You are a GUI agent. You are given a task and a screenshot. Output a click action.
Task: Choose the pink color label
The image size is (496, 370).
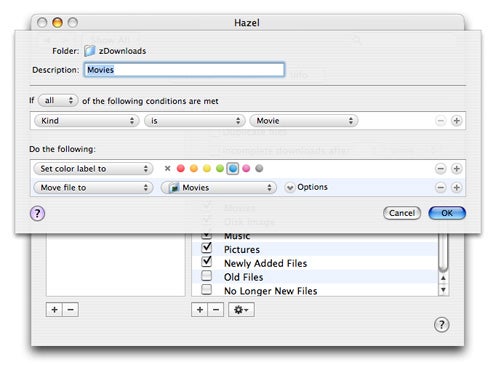(246, 168)
